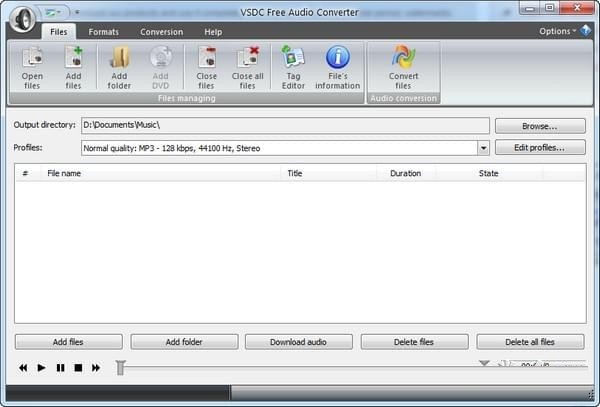Click the status bar resize grip
This screenshot has height=407, width=600.
tap(590, 396)
